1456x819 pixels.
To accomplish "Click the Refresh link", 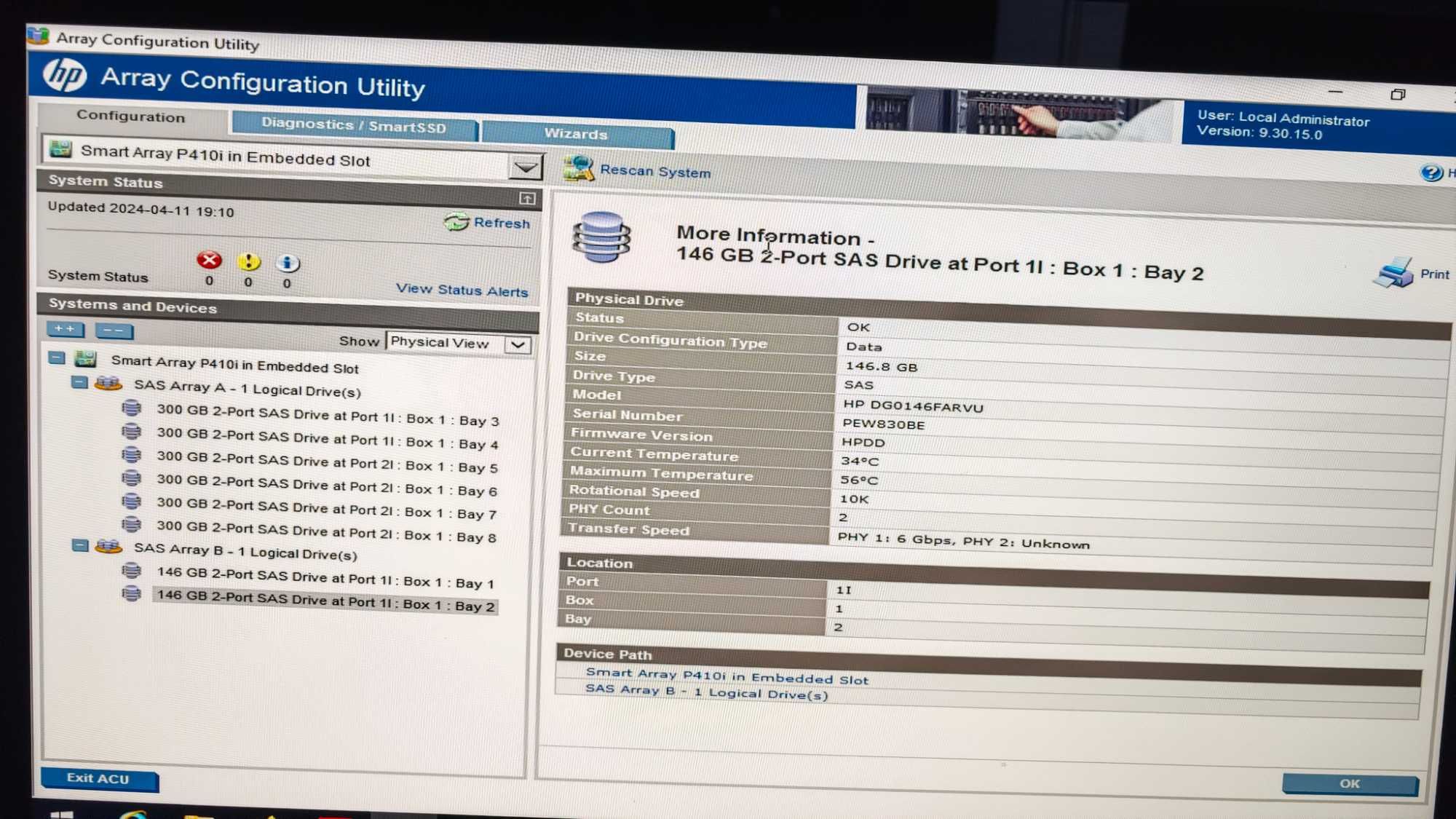I will point(502,223).
